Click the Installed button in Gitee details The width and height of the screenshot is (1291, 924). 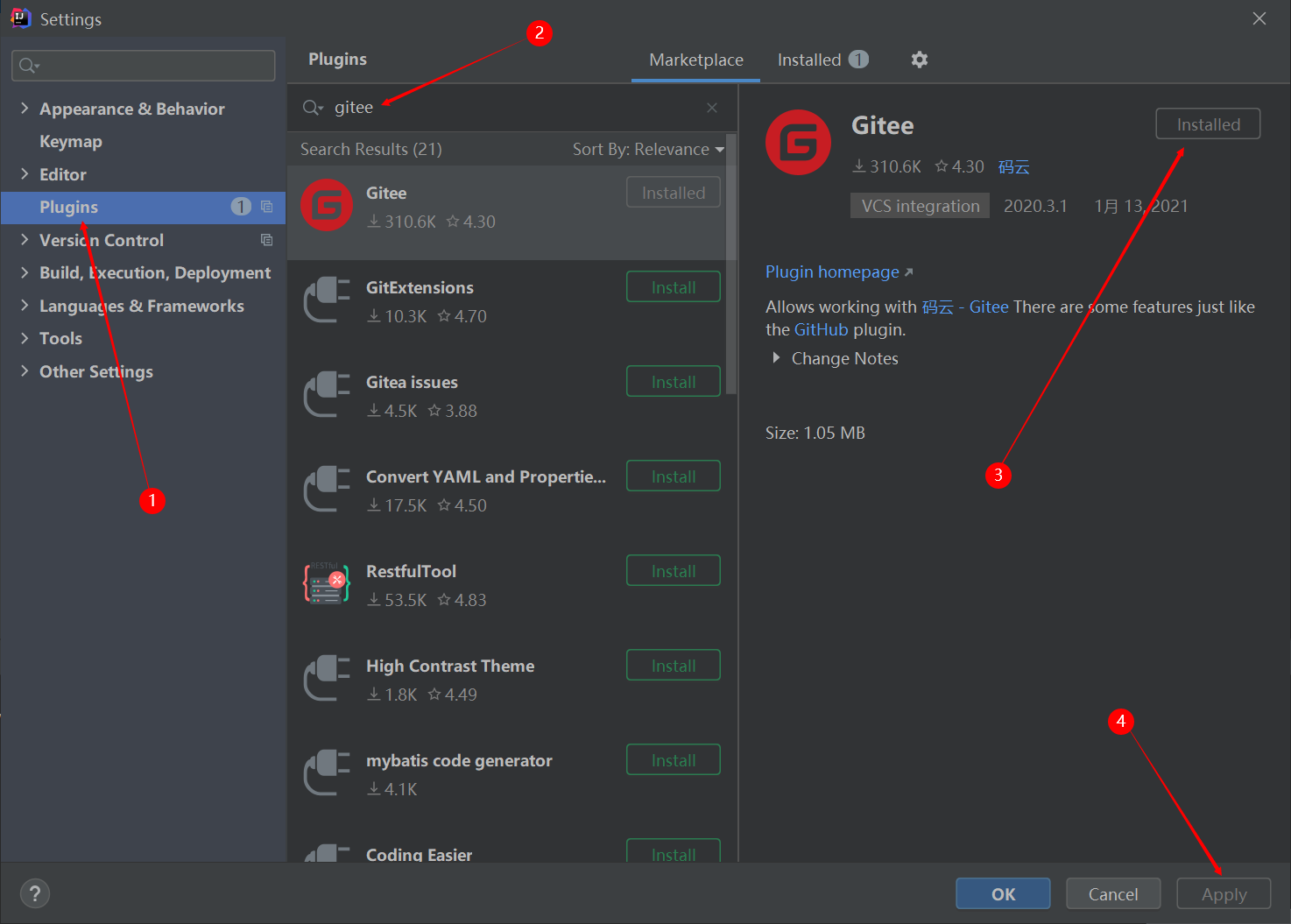pos(1208,123)
